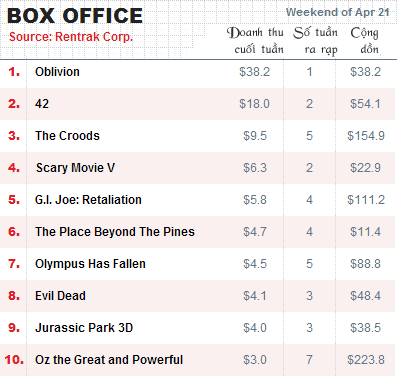Screen dimensions: 397x376
Task: Click the Evil Dead title
Action: pyautogui.click(x=60, y=296)
